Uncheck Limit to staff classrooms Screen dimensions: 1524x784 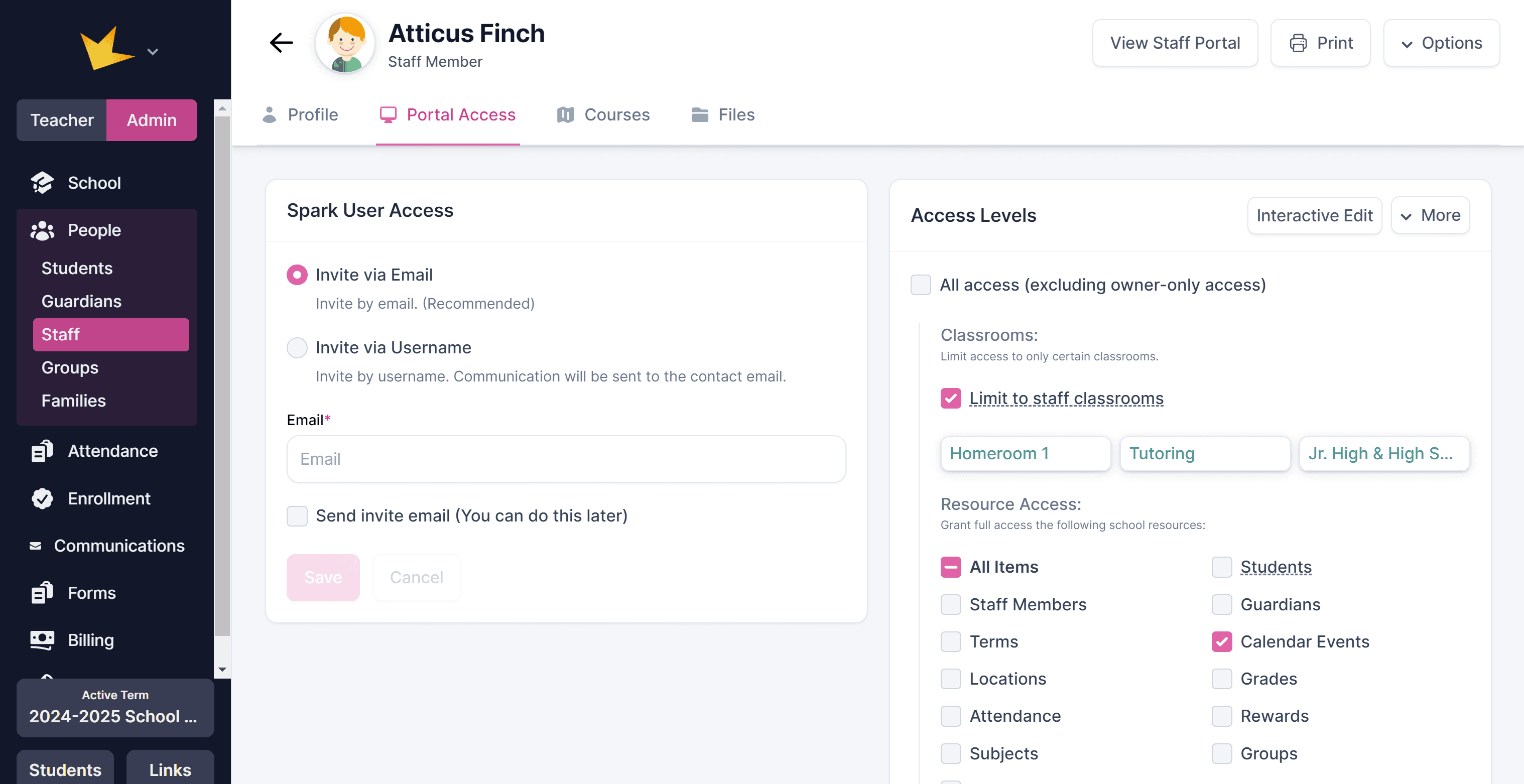(x=951, y=398)
